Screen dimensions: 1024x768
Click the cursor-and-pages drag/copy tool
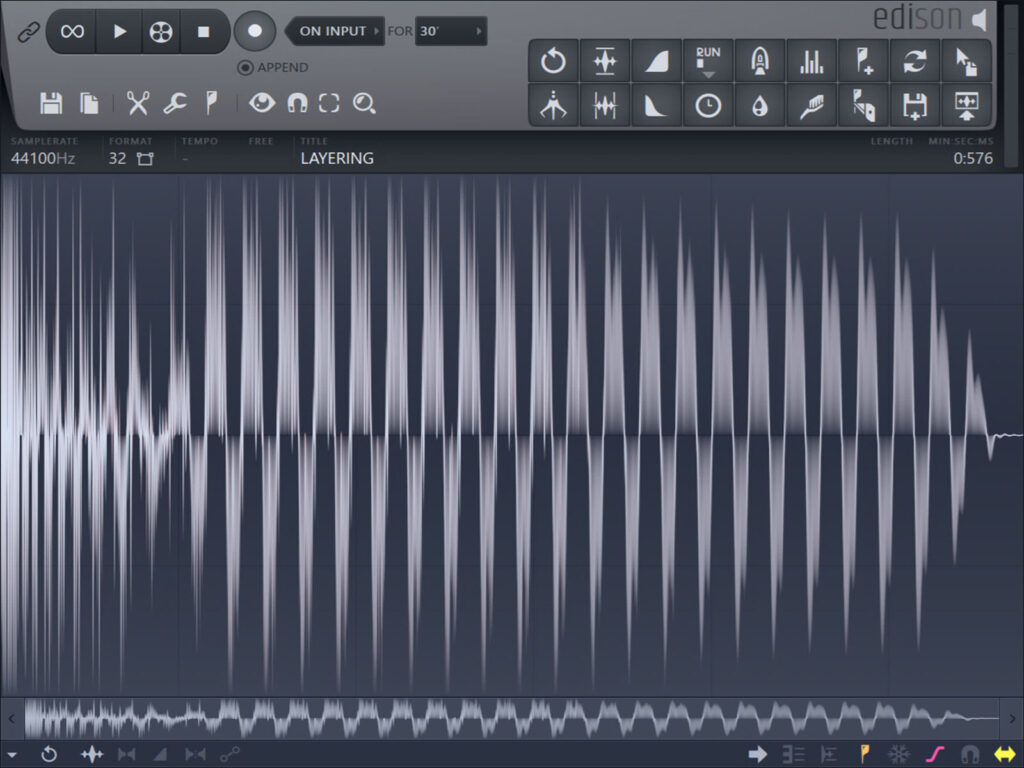[967, 61]
